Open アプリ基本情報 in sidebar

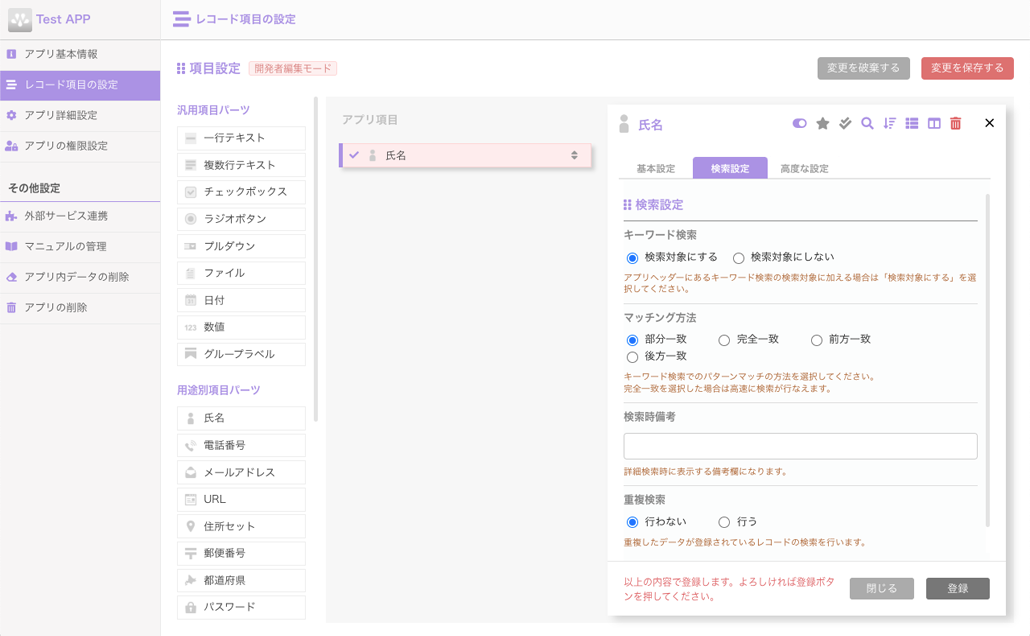80,54
